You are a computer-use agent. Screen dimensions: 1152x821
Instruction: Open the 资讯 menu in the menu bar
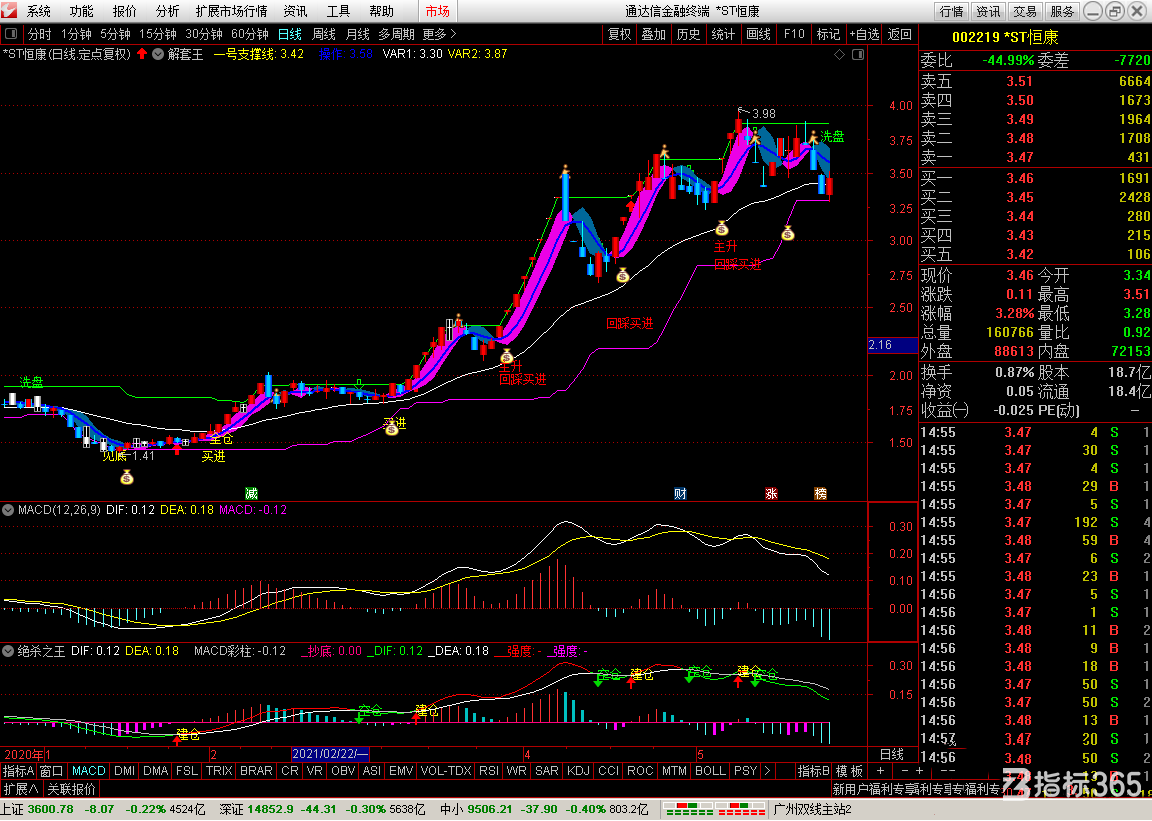coord(295,11)
